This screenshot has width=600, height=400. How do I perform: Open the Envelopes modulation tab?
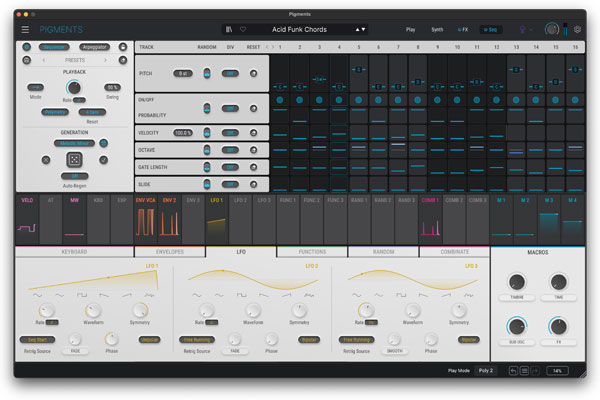170,252
